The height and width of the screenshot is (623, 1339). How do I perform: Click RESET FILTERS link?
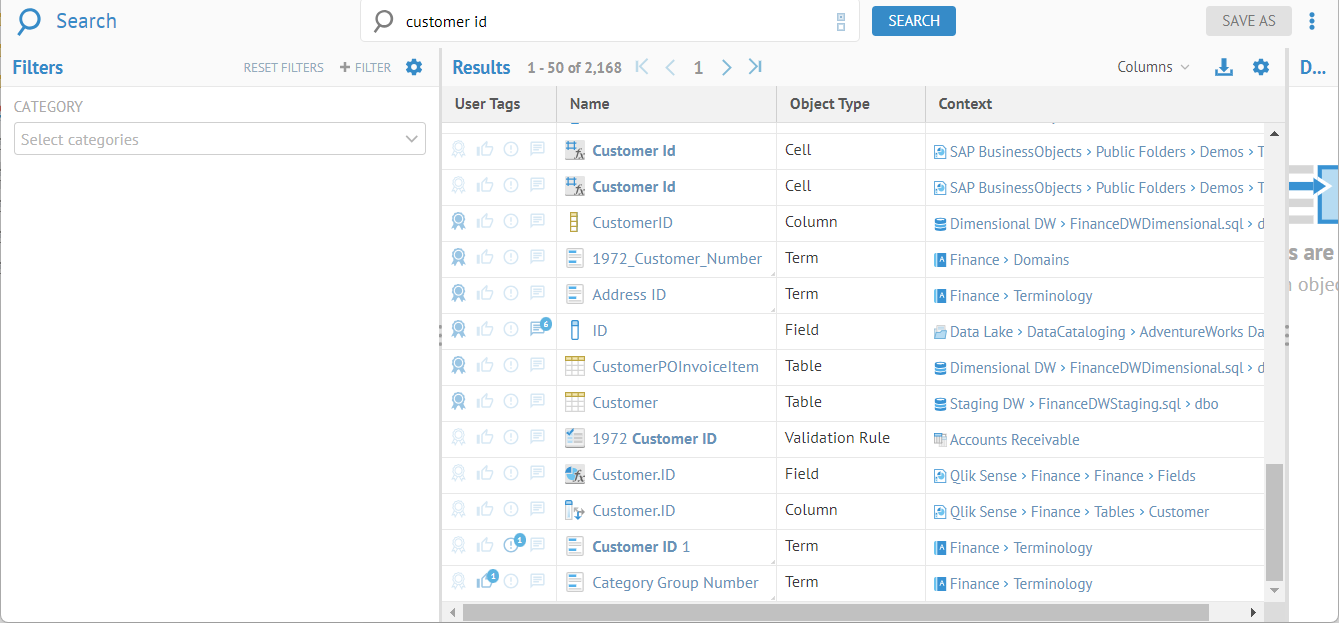coord(283,68)
